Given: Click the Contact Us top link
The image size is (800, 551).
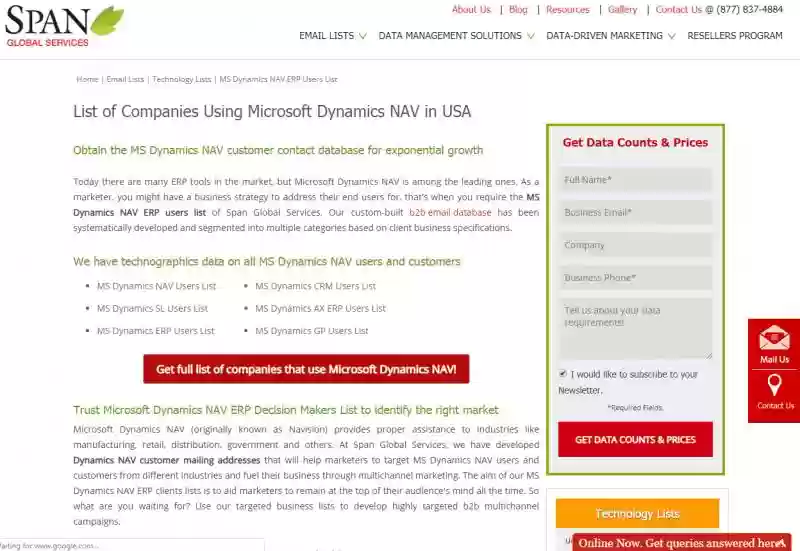Looking at the screenshot, I should tap(679, 10).
